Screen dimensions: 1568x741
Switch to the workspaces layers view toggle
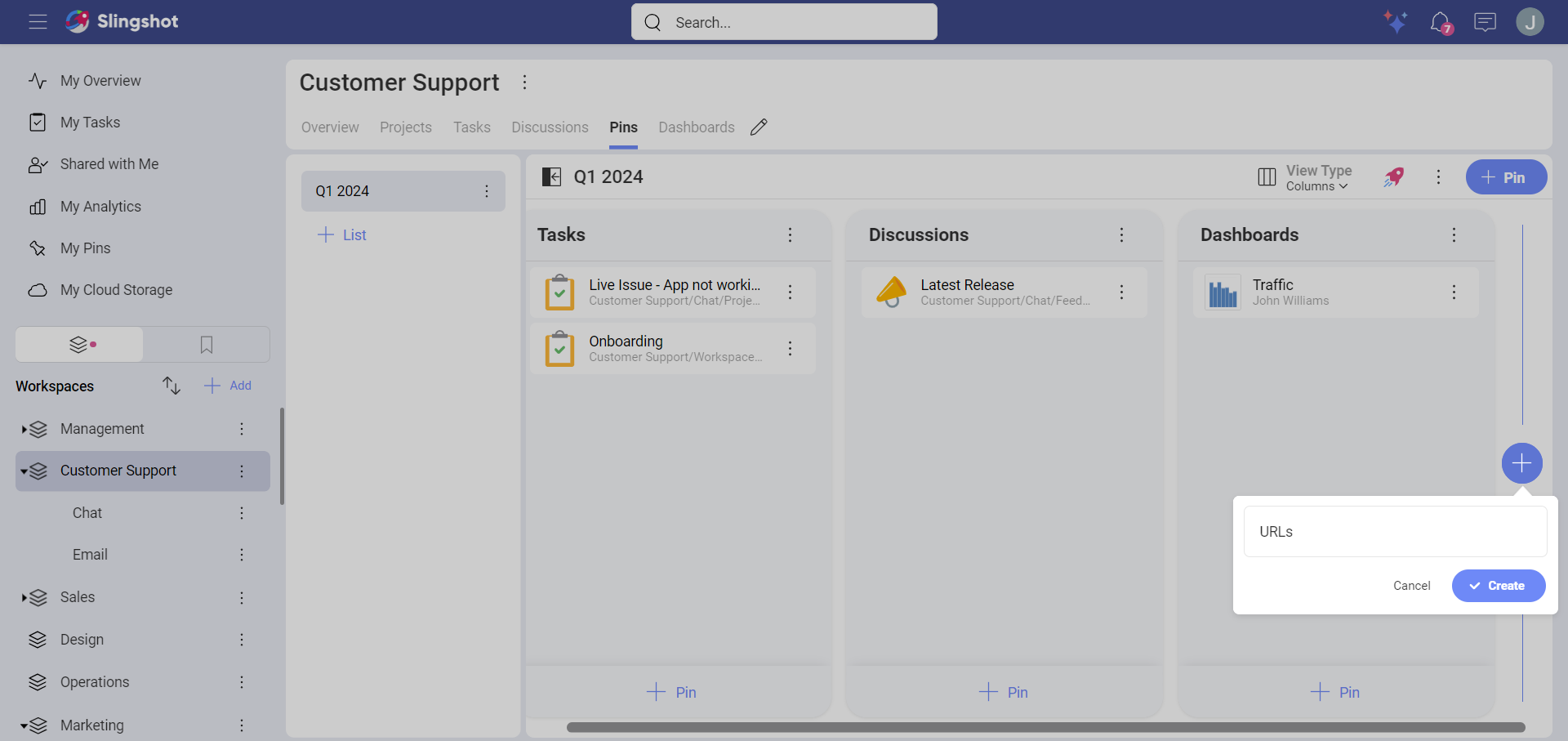(80, 345)
